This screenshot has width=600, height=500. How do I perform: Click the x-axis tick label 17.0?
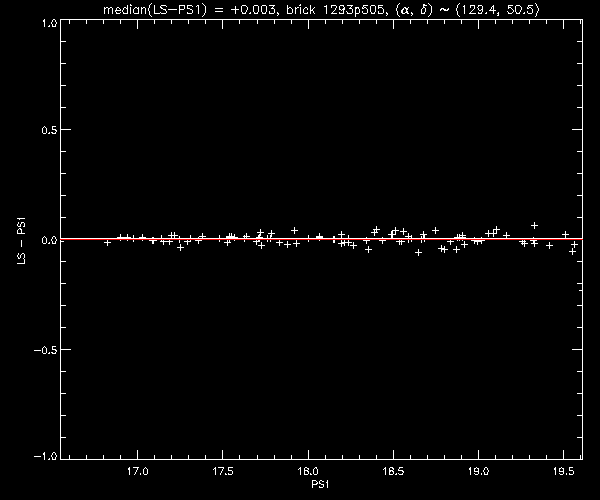[x=138, y=471]
